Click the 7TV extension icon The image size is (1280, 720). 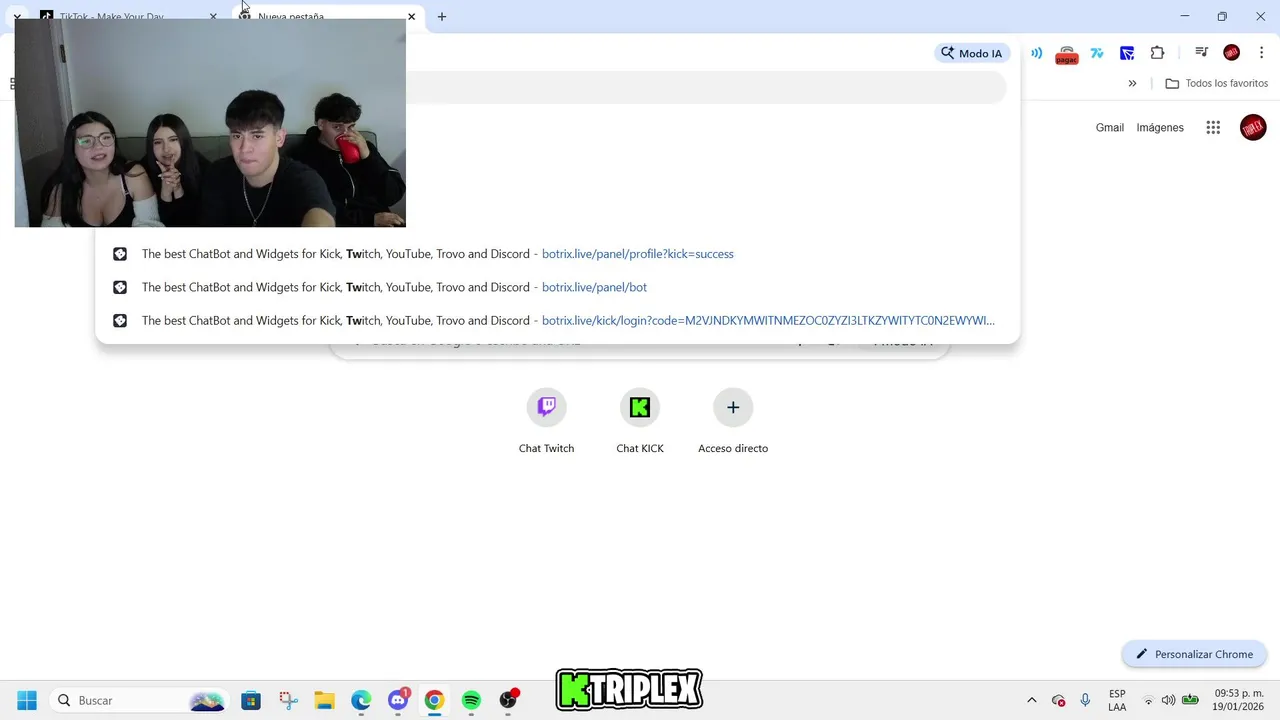pos(1097,53)
